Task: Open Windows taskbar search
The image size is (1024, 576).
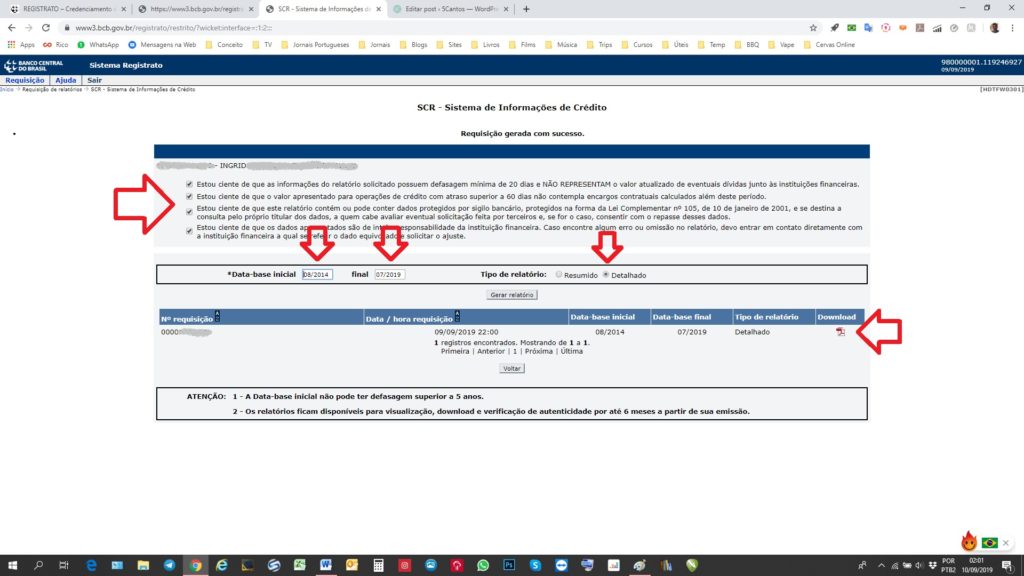Action: click(38, 565)
